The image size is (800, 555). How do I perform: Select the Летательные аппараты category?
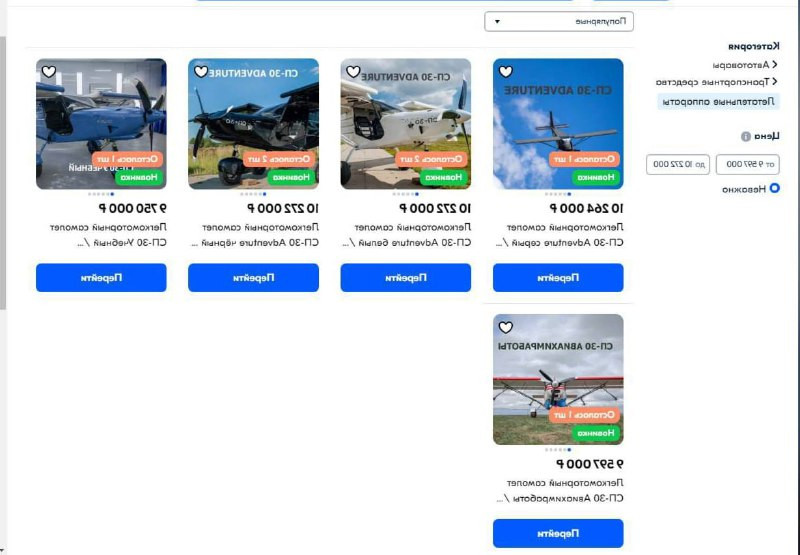click(x=718, y=102)
